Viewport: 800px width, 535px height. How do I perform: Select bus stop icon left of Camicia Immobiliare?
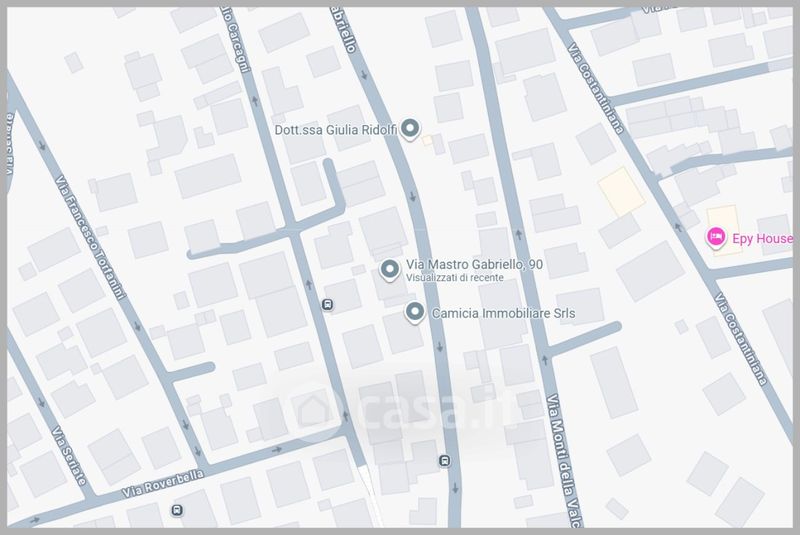coord(327,305)
